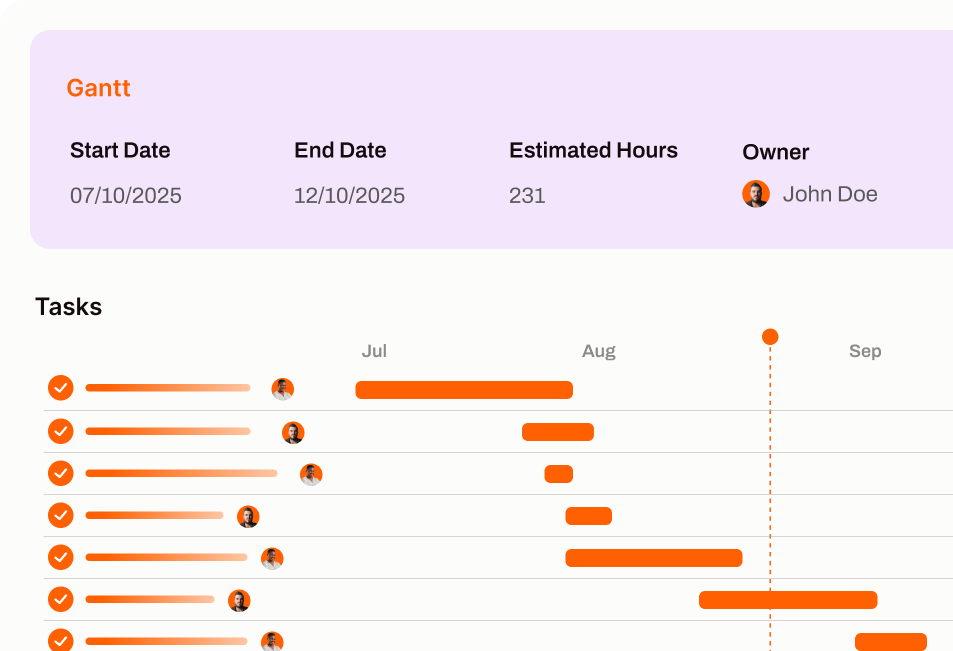Click the checkmark icon of the fourth task
This screenshot has height=651, width=953.
(x=60, y=515)
